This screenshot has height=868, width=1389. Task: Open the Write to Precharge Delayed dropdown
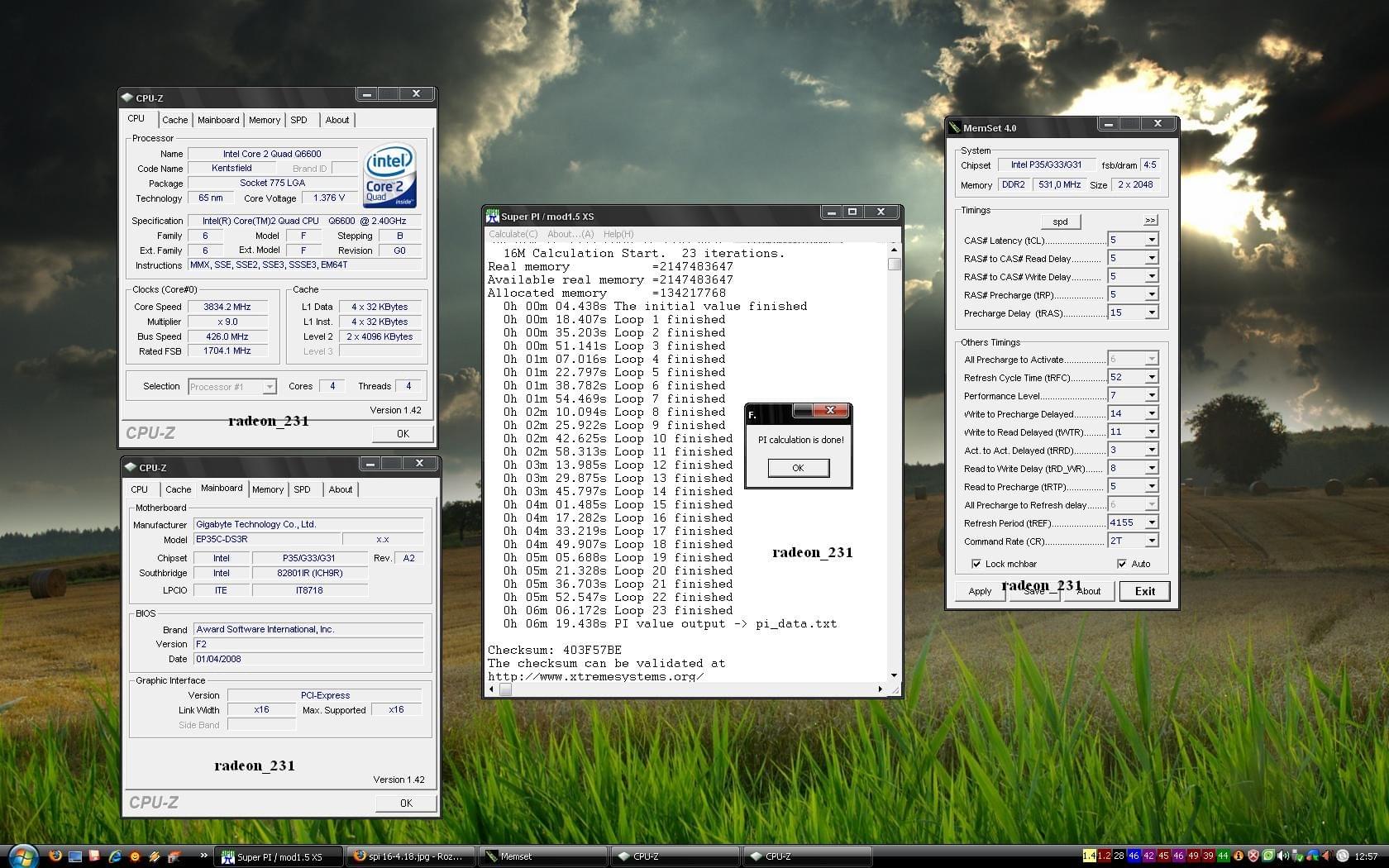tap(1151, 413)
